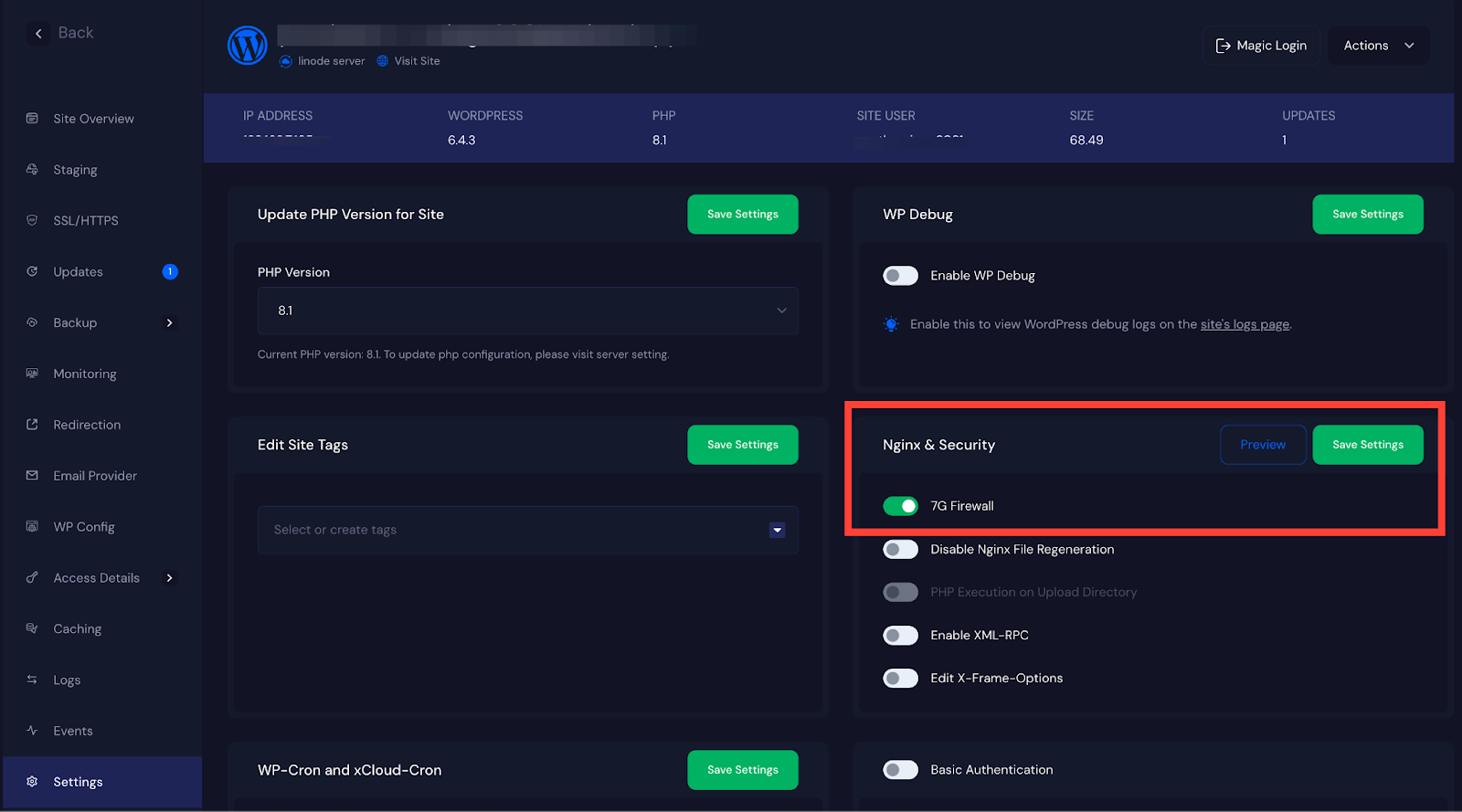The width and height of the screenshot is (1462, 812).
Task: Click the Back link text
Action: click(x=76, y=33)
